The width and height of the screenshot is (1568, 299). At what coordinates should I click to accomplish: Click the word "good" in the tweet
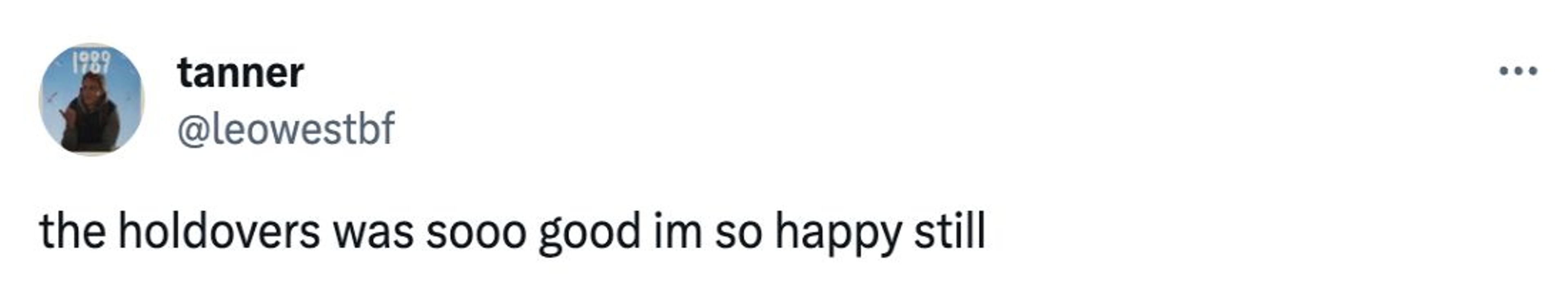[589, 232]
